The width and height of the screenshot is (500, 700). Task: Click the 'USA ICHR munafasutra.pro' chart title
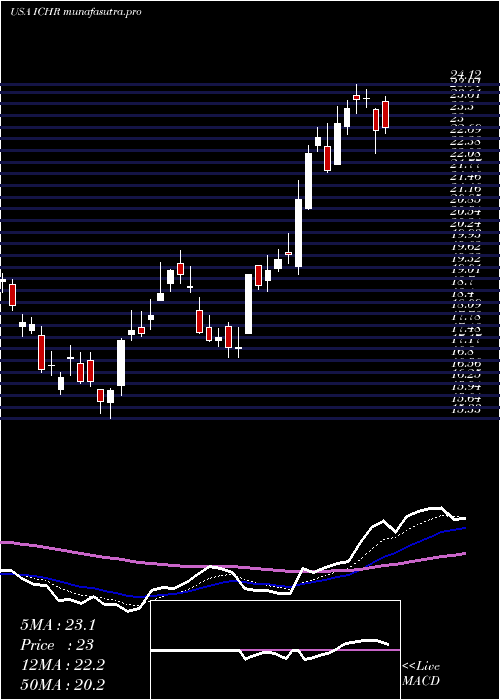(x=75, y=12)
